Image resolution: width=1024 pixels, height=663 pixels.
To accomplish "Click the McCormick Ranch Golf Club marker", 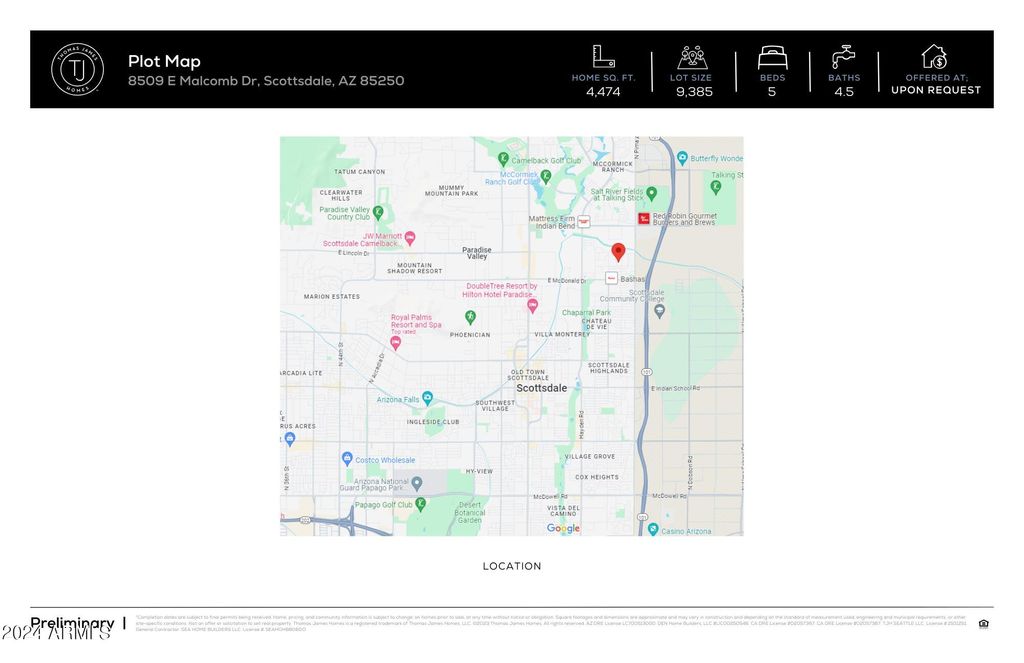I will pos(546,176).
